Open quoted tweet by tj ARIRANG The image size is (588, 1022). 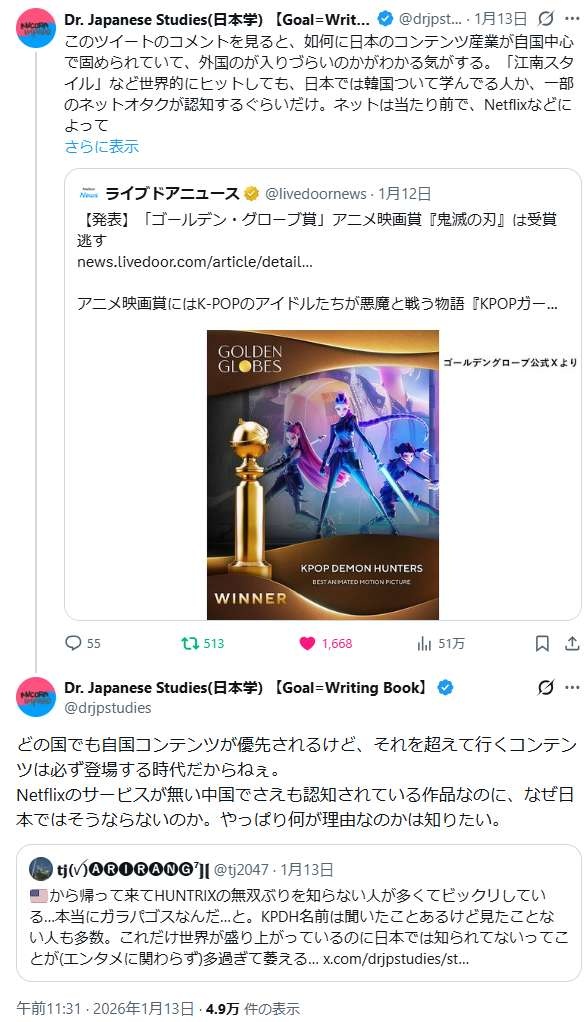pyautogui.click(x=299, y=912)
